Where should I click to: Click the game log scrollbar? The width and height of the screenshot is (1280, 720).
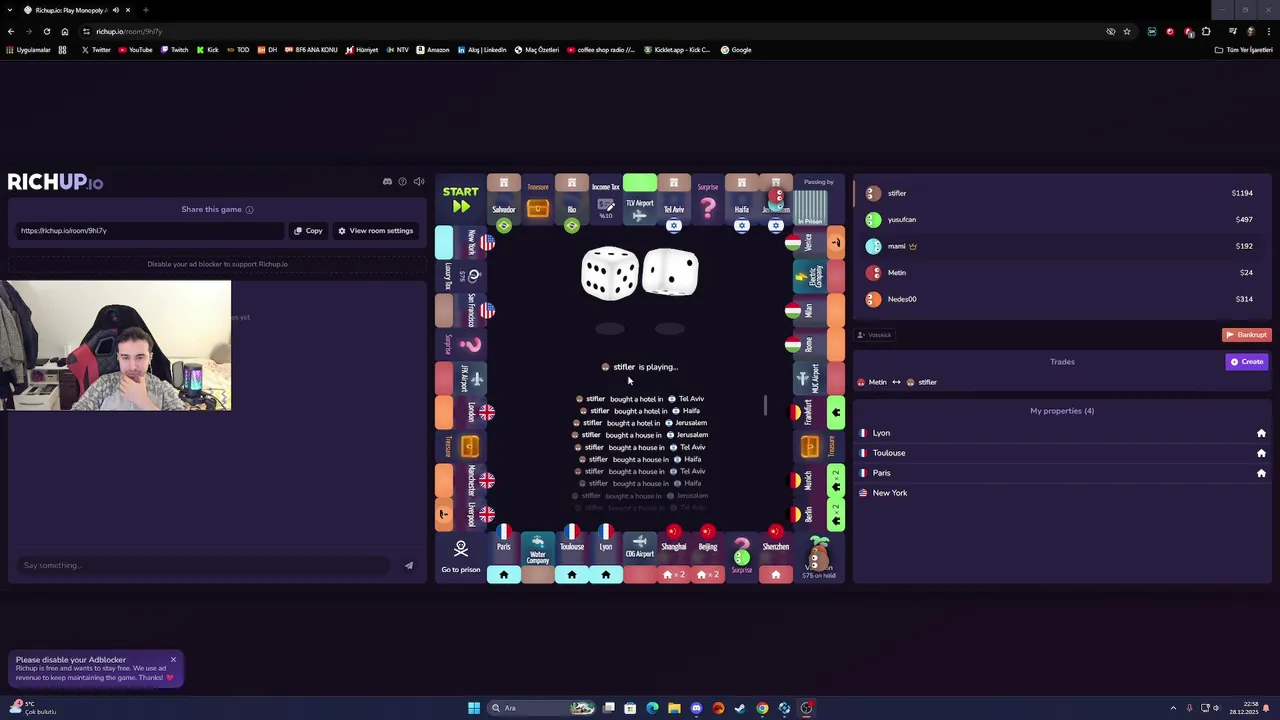tap(765, 405)
